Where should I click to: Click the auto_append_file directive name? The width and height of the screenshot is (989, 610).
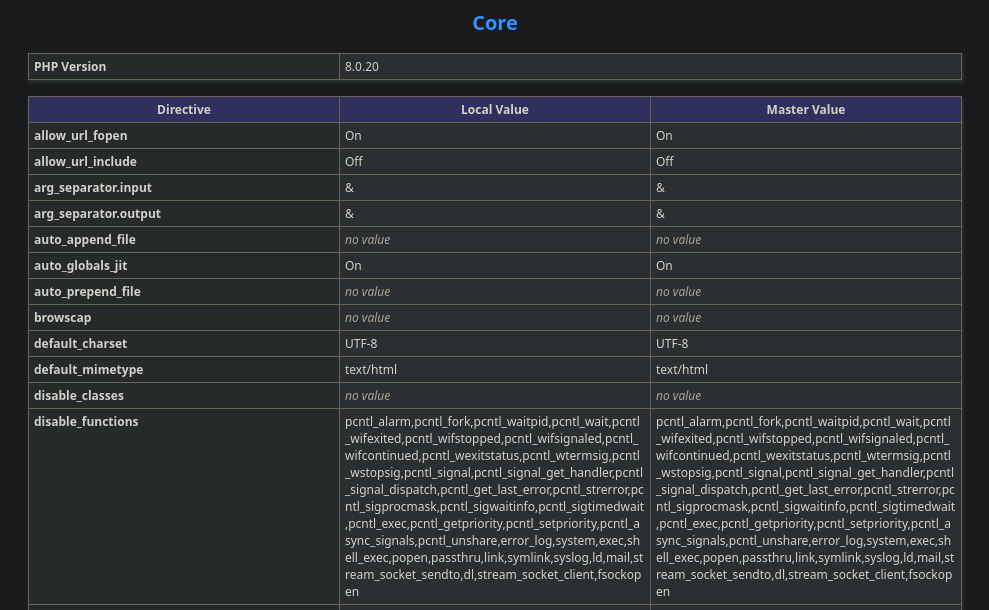(x=85, y=240)
